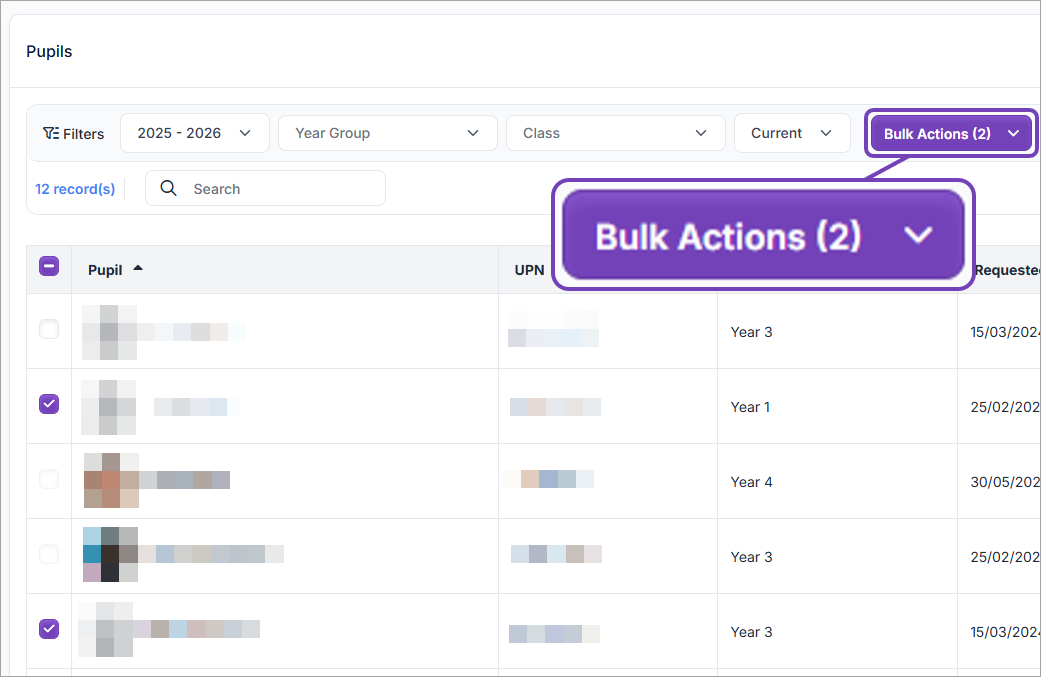Uncheck the checkbox for the Year 1 pupil

click(48, 404)
